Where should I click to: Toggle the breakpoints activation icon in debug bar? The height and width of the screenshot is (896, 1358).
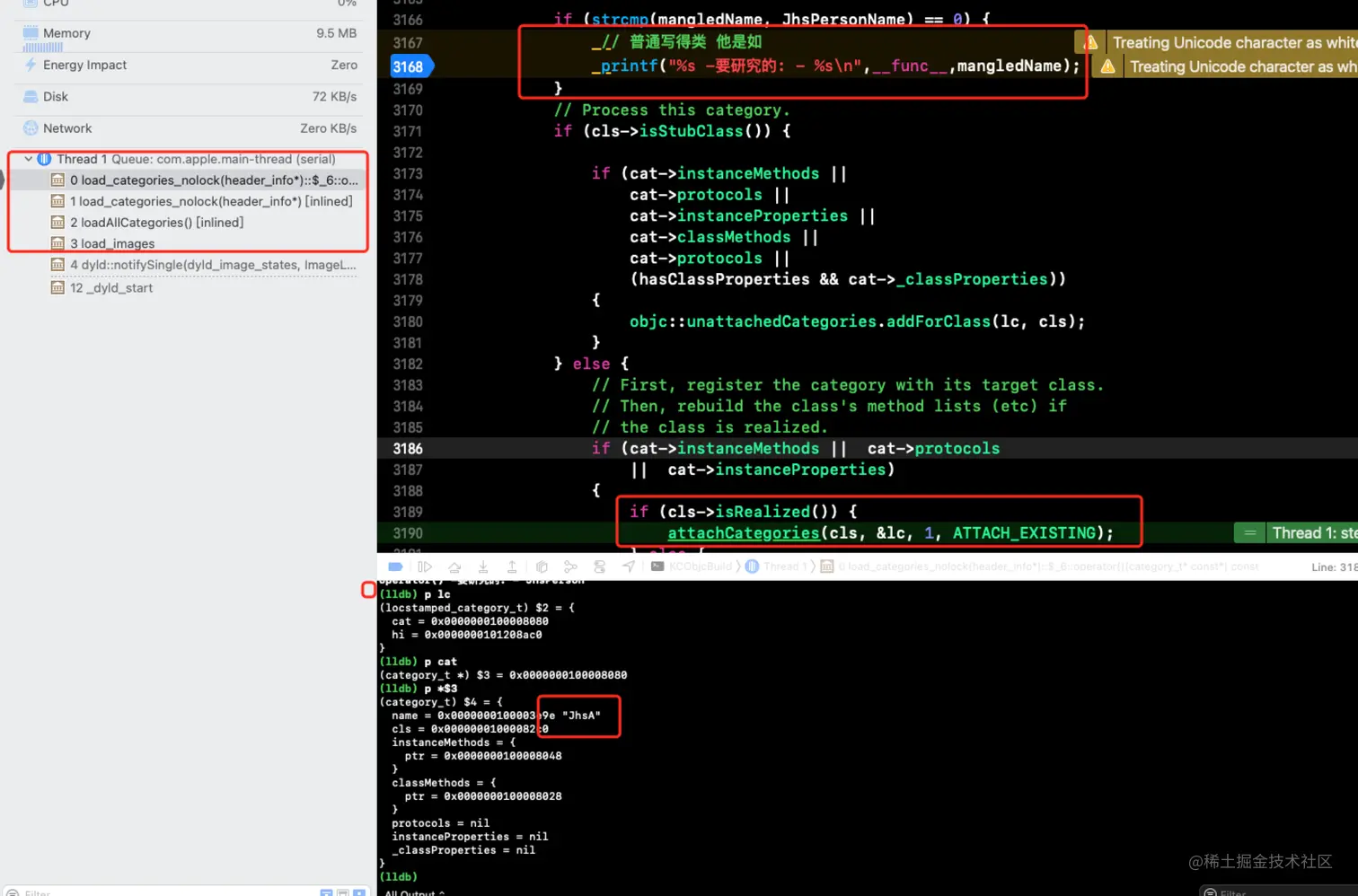coord(395,567)
